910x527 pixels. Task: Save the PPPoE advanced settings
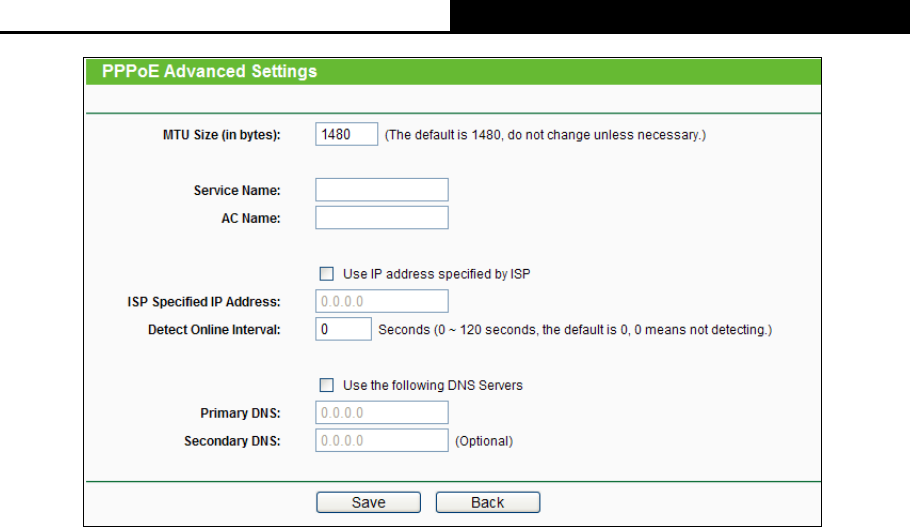(x=369, y=503)
